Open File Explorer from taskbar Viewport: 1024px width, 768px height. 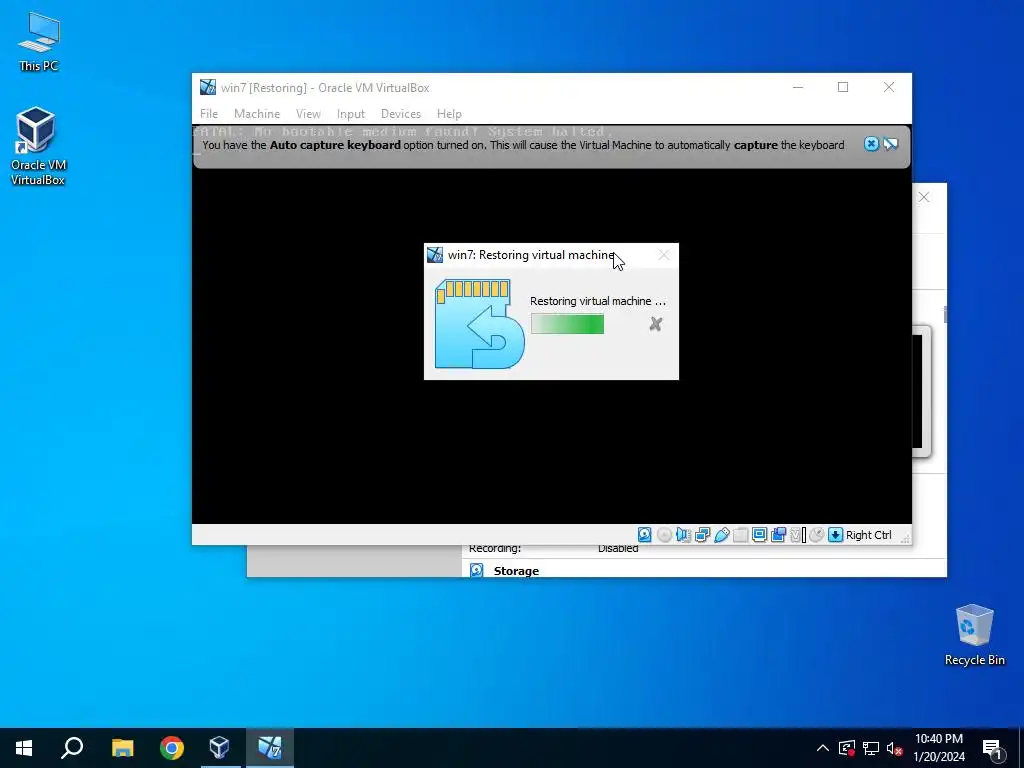click(122, 748)
